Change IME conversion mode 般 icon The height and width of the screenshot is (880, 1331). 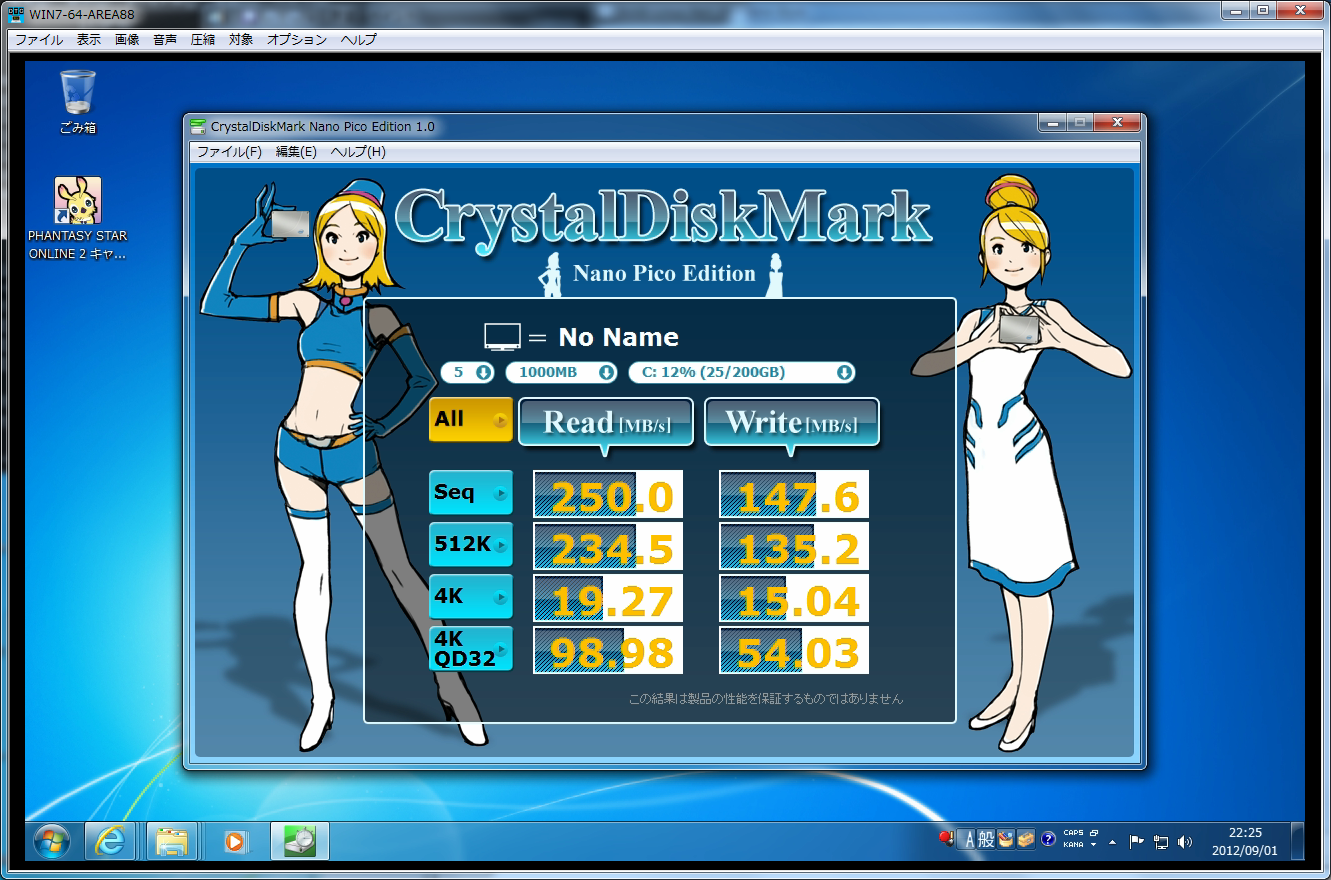coord(986,840)
